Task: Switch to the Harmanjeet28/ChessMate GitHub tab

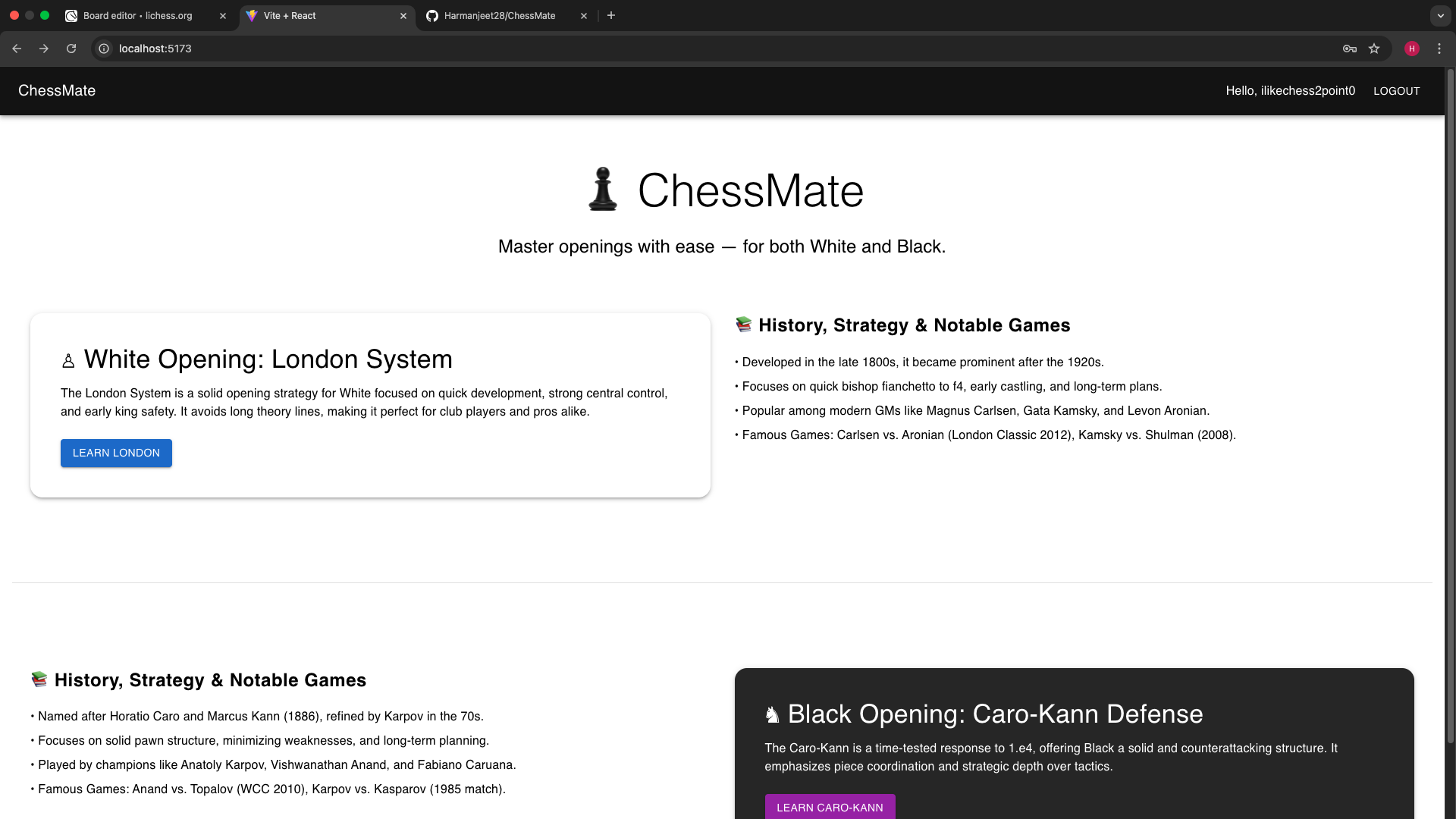Action: pos(507,16)
